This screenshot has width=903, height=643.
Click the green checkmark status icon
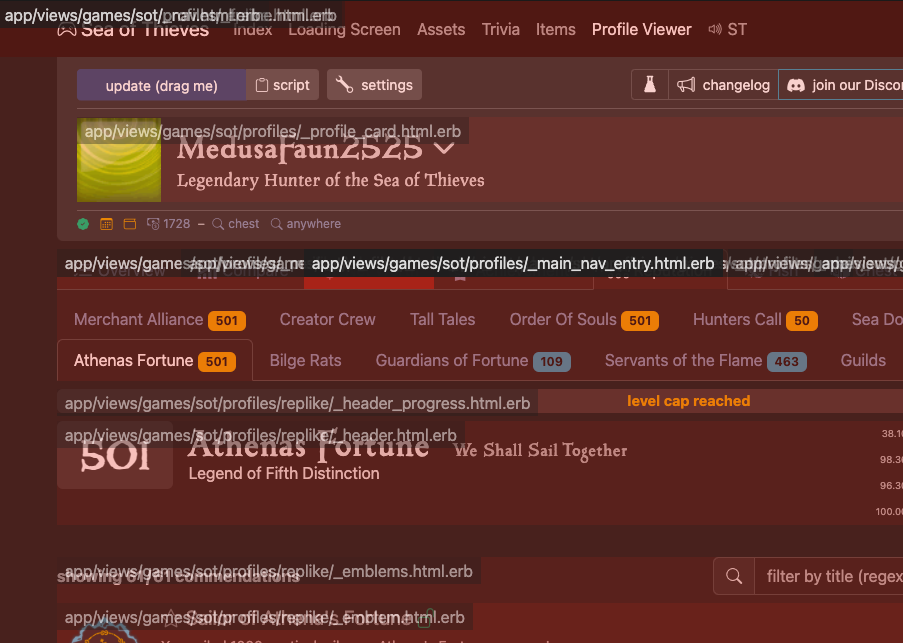83,224
